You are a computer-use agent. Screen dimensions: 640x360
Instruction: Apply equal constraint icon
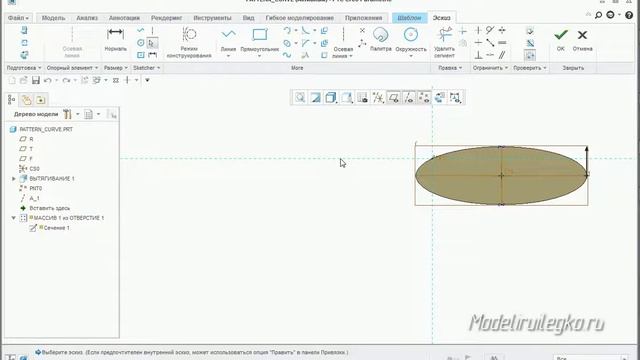[x=502, y=43]
